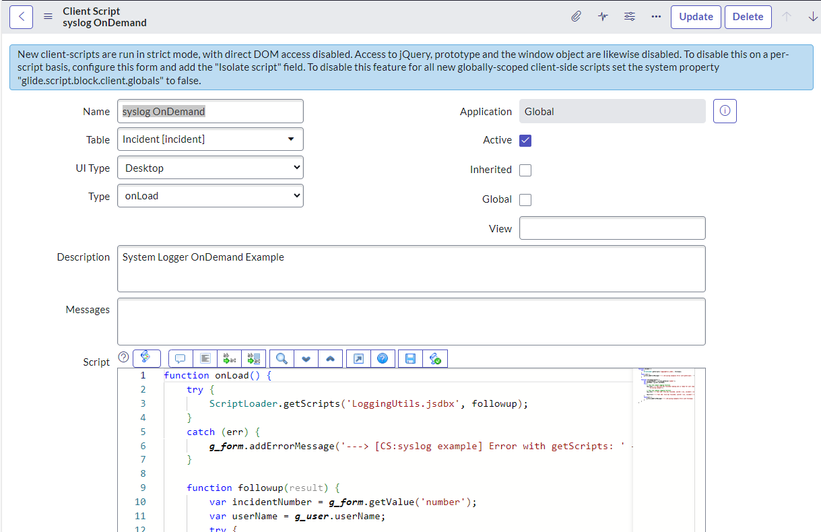
Task: Go to the next record (down arrow)
Action: pos(813,17)
